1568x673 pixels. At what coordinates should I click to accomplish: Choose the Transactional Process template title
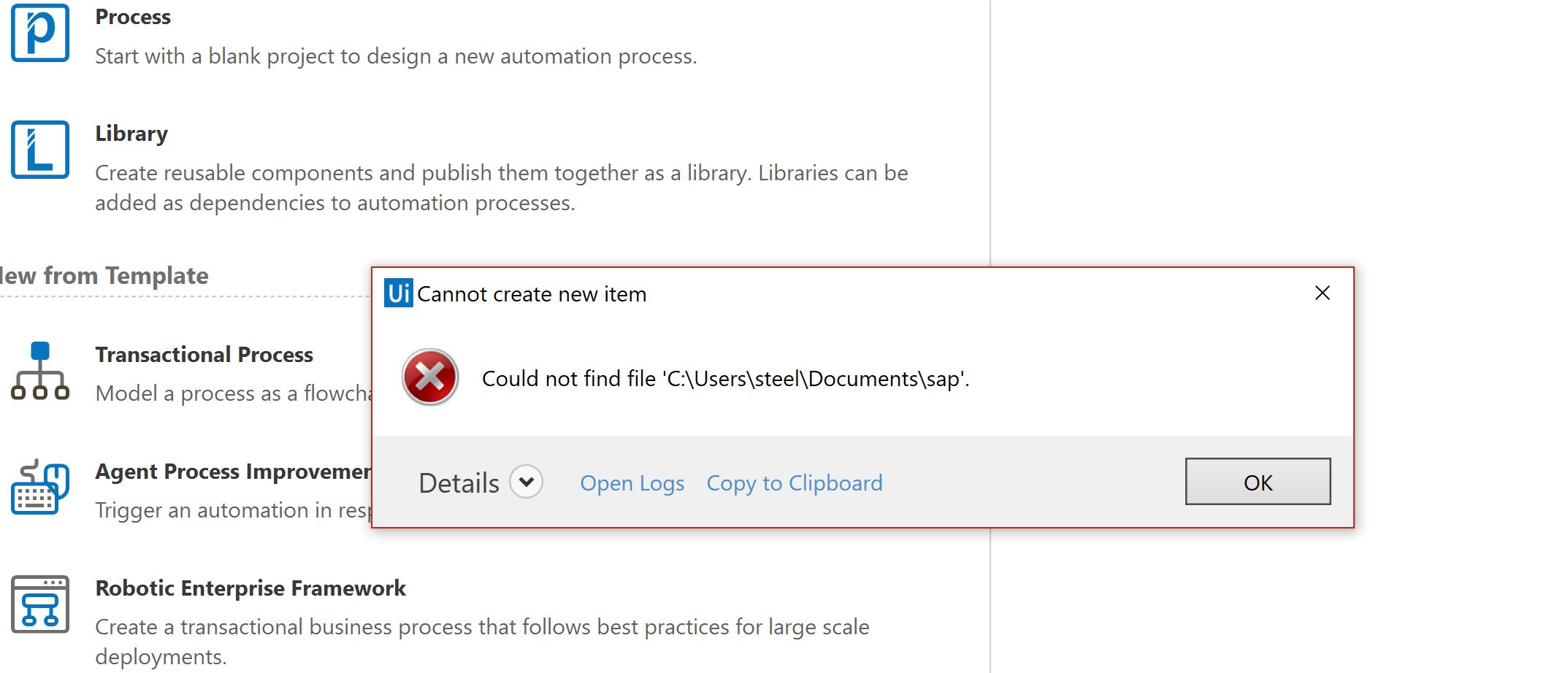(204, 355)
